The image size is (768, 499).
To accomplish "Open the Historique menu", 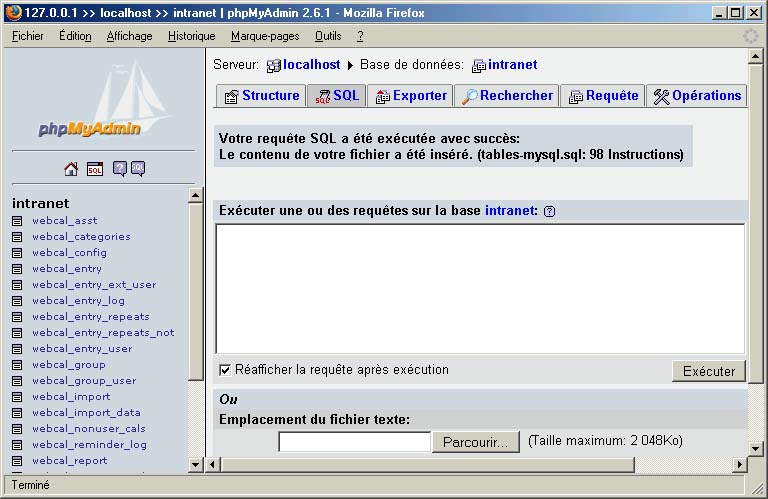I will point(192,36).
